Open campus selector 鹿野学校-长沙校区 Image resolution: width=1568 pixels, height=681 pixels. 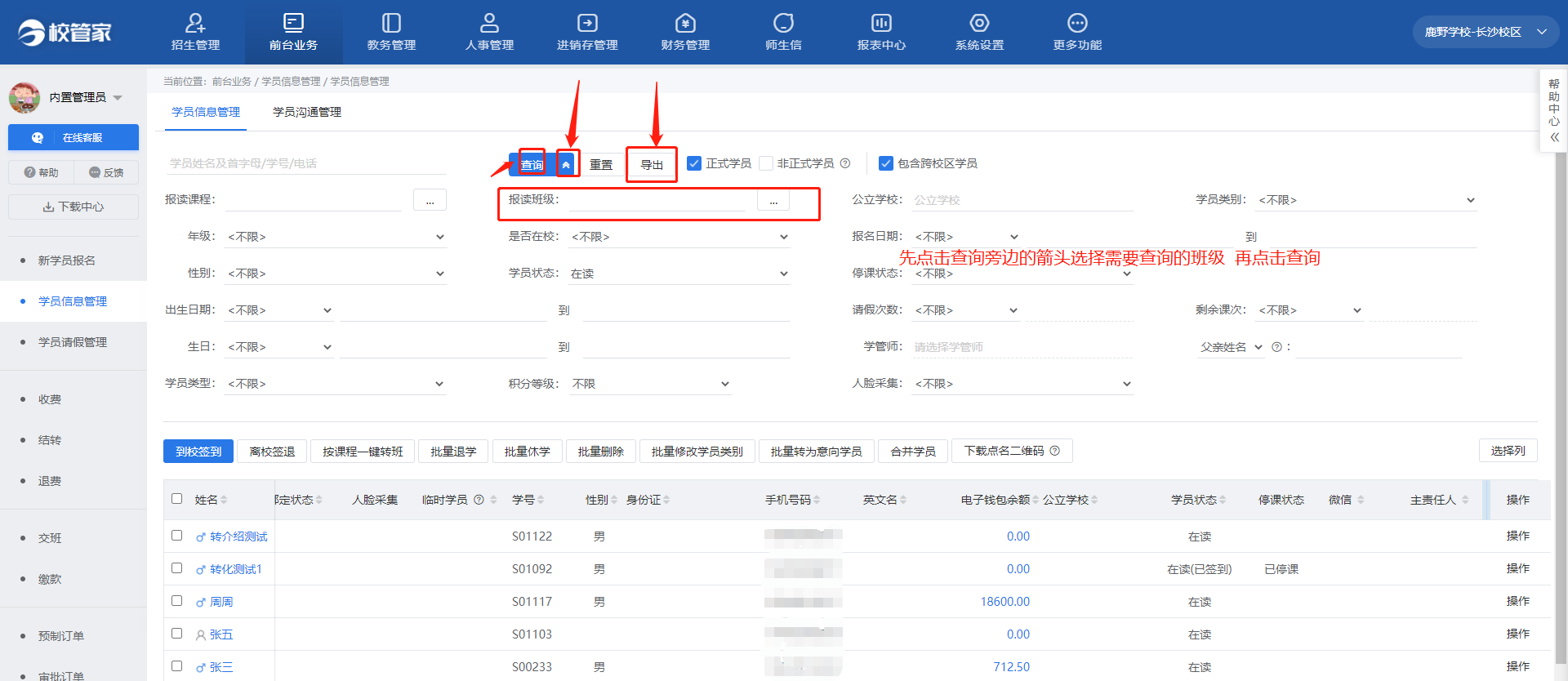1486,32
